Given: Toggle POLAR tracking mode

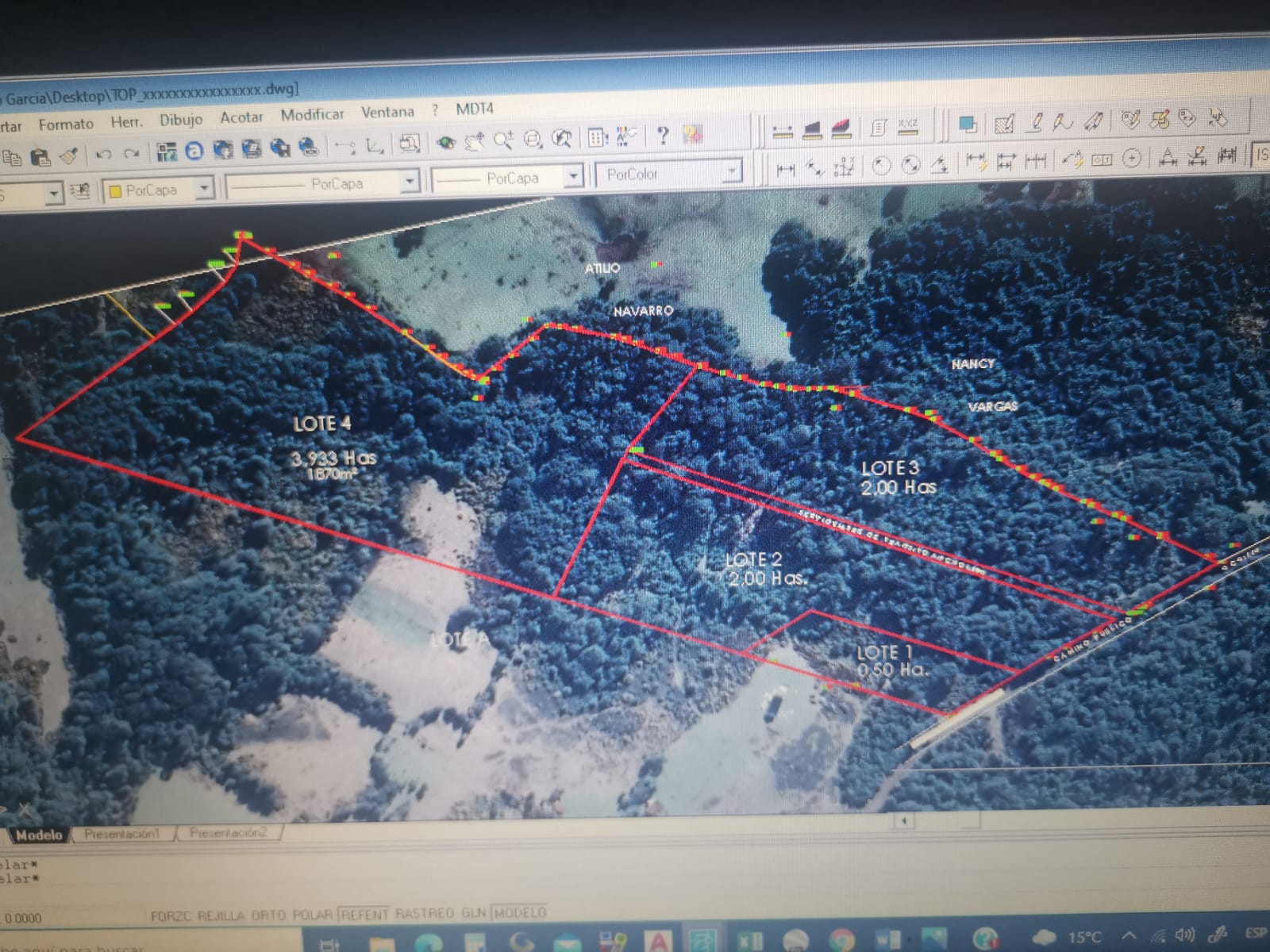Looking at the screenshot, I should 312,915.
